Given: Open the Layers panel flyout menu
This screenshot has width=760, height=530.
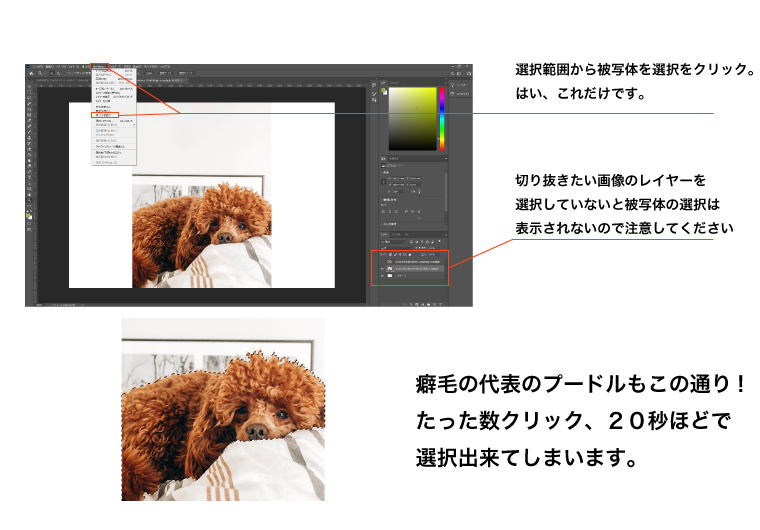Looking at the screenshot, I should click(x=446, y=235).
